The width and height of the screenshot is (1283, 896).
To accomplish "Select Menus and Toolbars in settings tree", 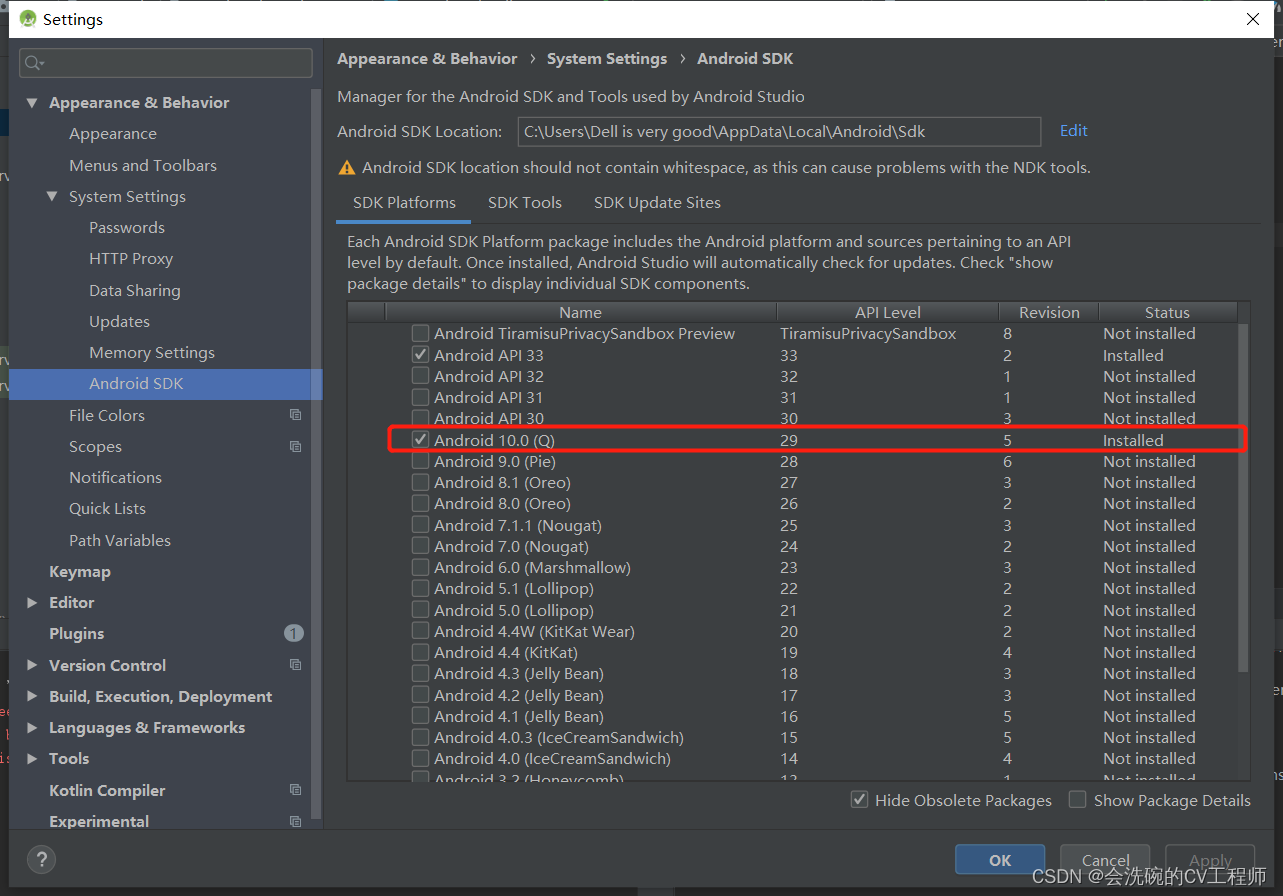I will point(143,165).
